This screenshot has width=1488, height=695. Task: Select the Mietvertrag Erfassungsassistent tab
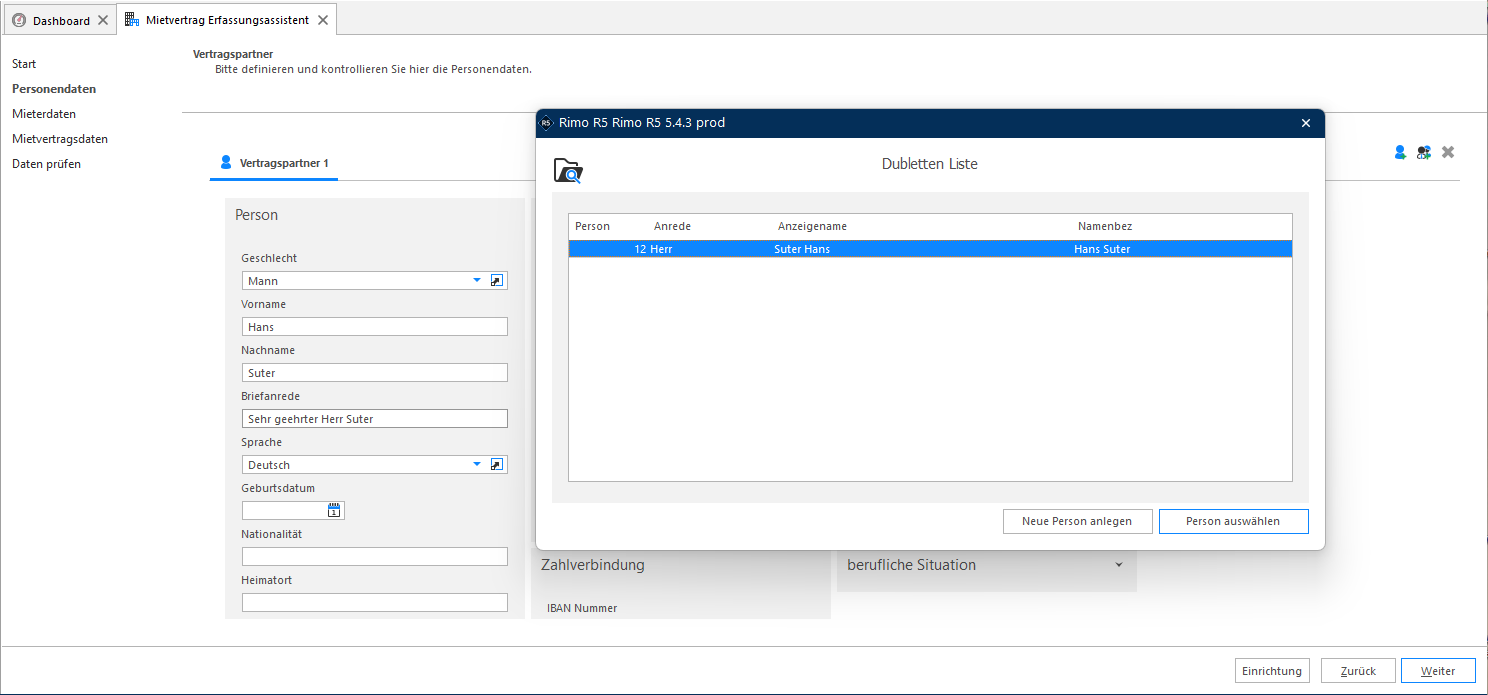226,19
